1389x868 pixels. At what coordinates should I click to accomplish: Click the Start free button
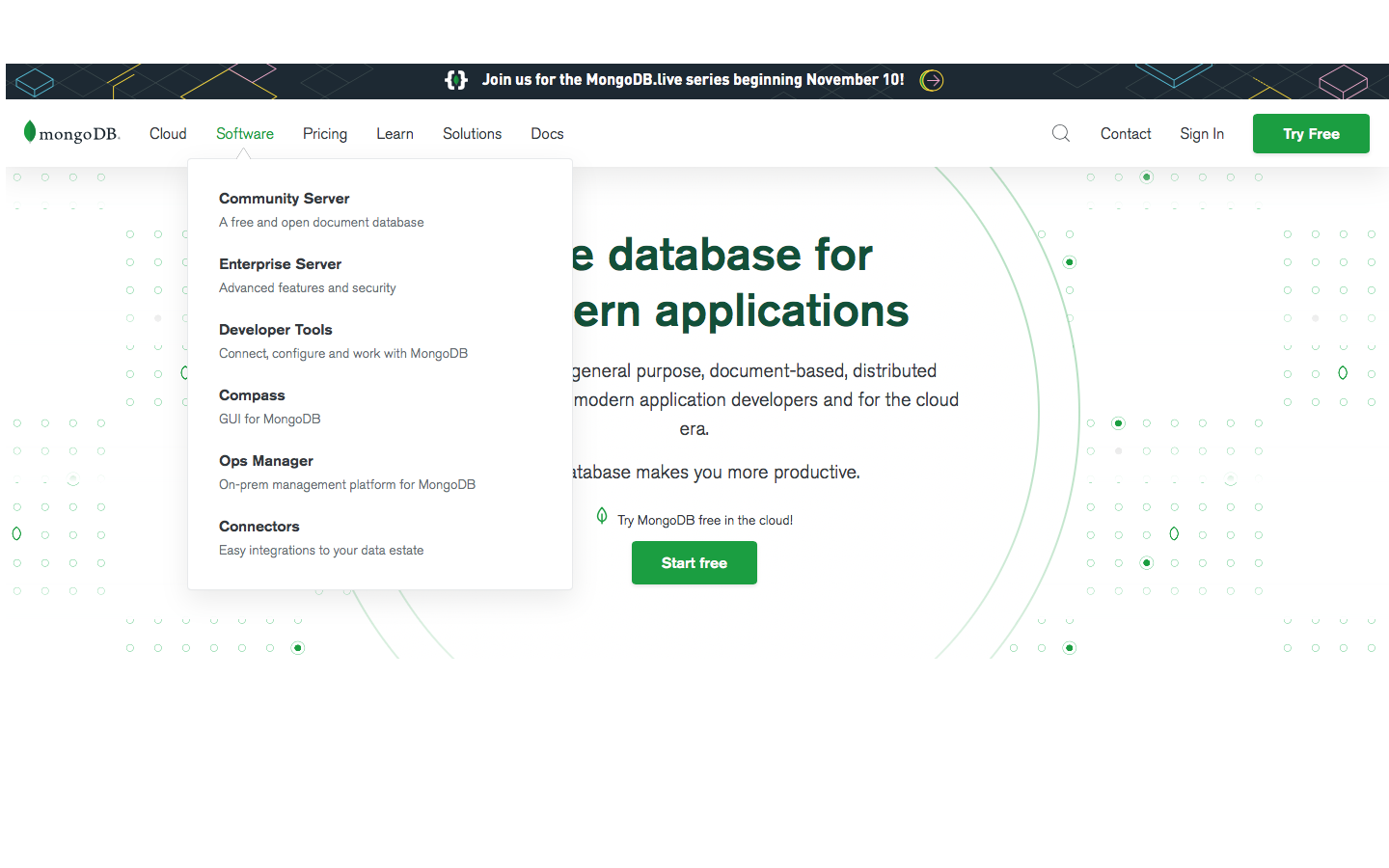click(x=694, y=562)
